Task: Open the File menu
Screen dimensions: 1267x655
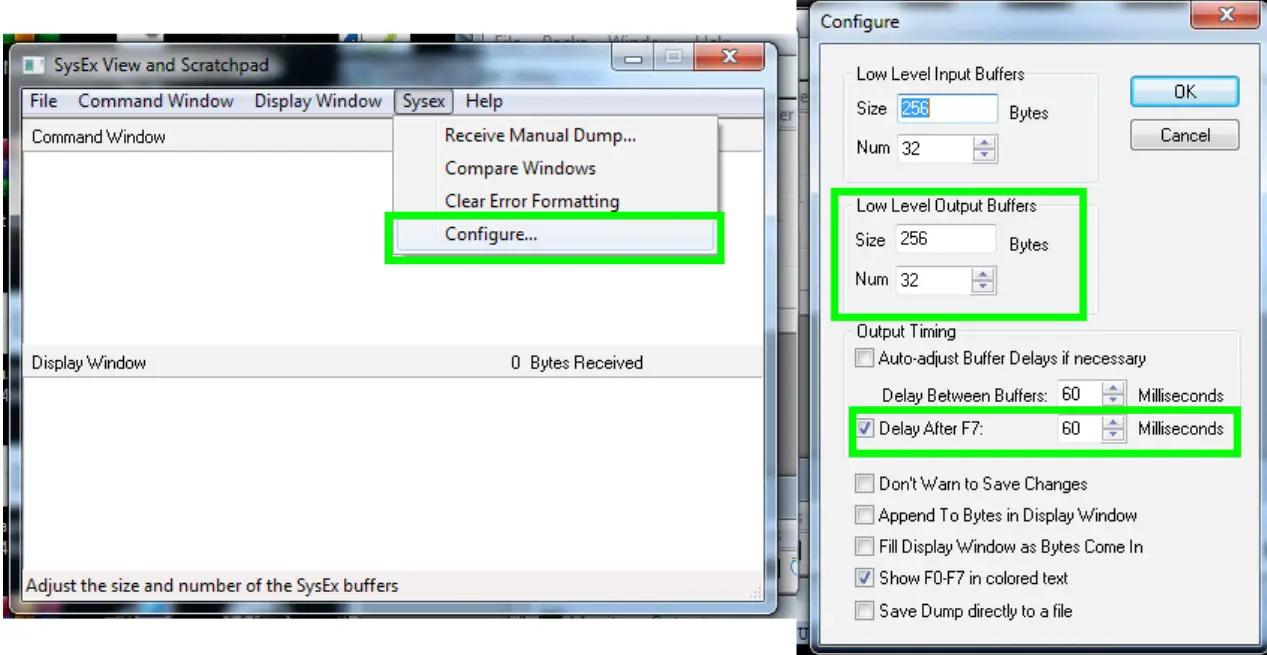Action: click(42, 101)
